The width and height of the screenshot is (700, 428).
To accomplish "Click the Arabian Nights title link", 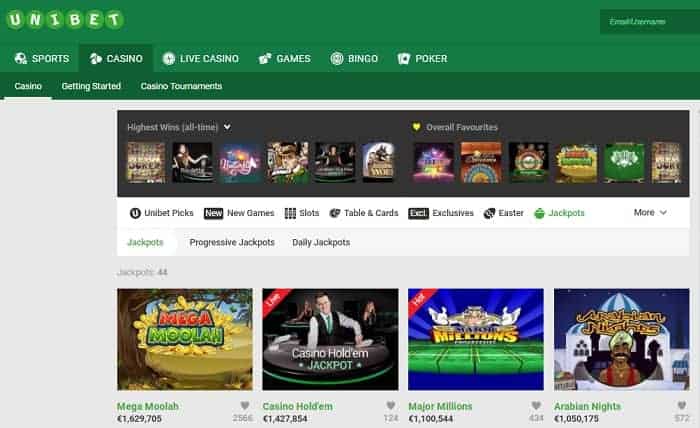I will (x=588, y=406).
